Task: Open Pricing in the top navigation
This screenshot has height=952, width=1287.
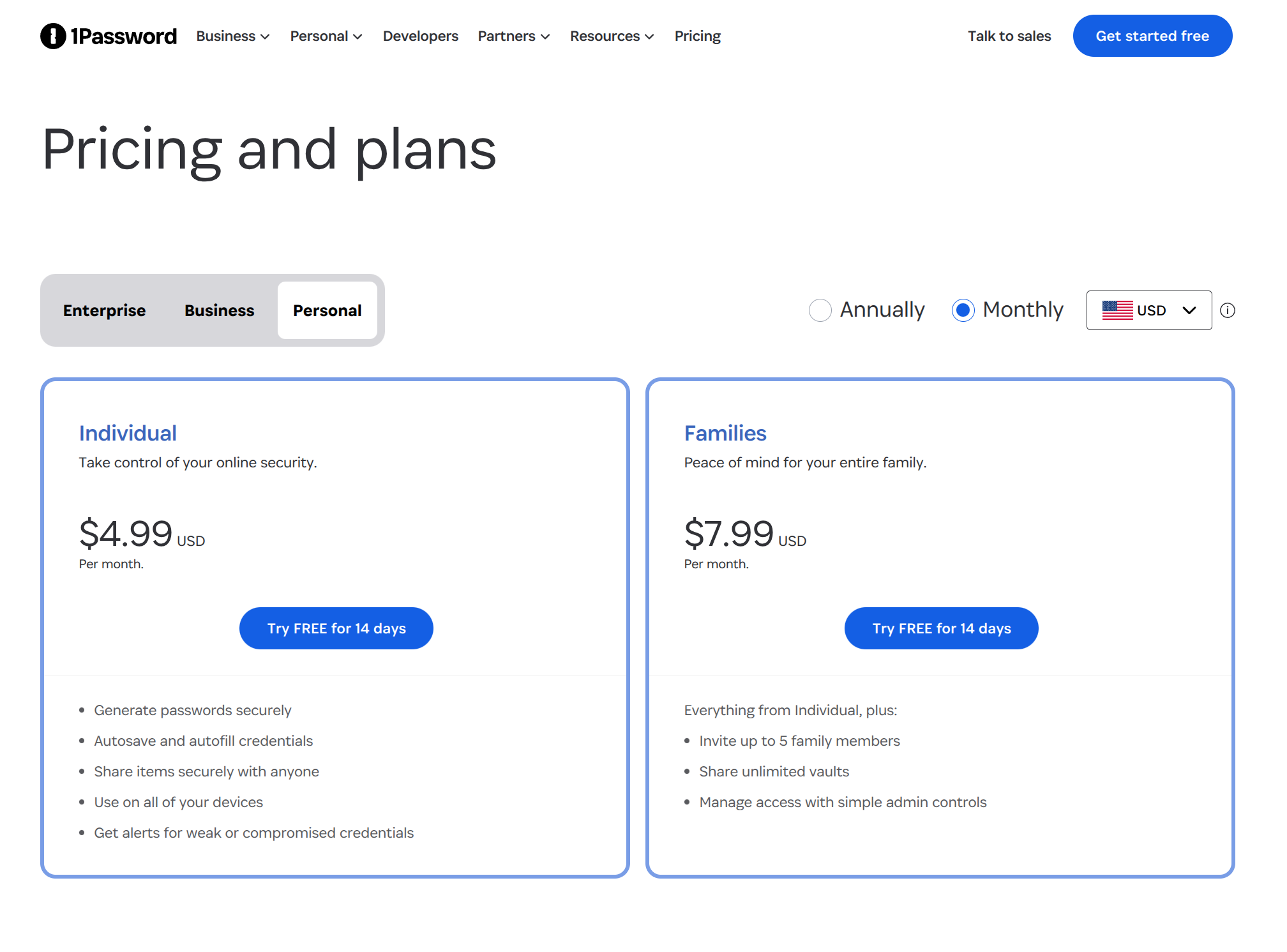Action: tap(697, 36)
